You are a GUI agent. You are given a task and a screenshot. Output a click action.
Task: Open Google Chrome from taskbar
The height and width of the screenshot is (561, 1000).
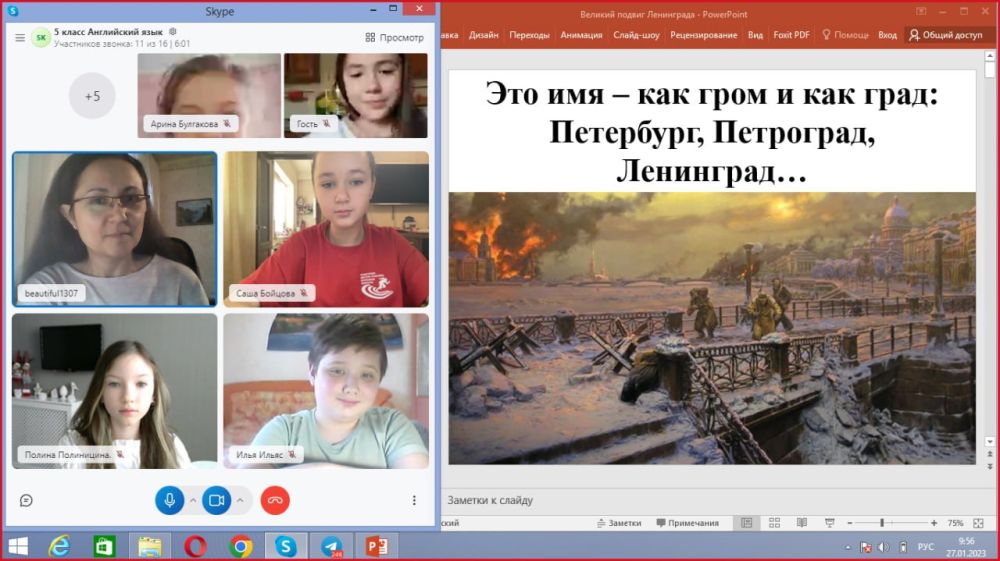tap(240, 546)
